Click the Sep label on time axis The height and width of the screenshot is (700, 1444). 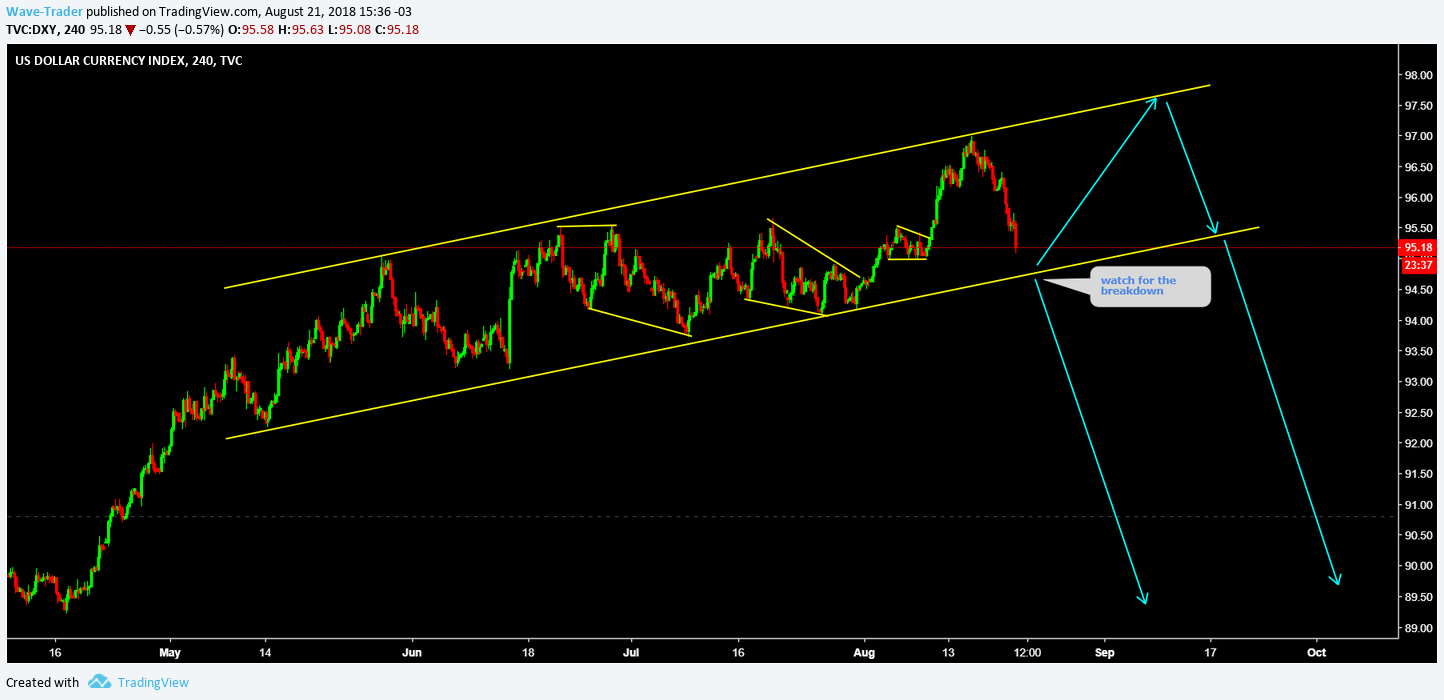pyautogui.click(x=1106, y=651)
